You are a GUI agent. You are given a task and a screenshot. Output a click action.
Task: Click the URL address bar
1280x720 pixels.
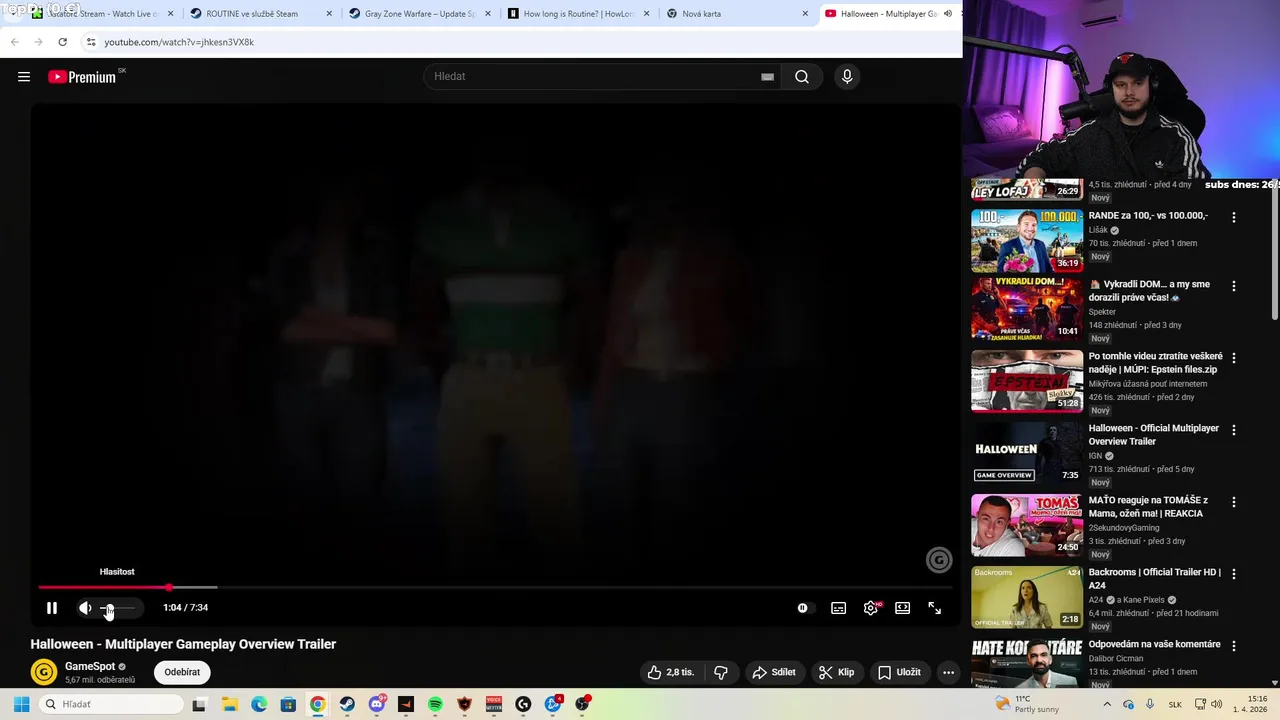click(x=520, y=42)
